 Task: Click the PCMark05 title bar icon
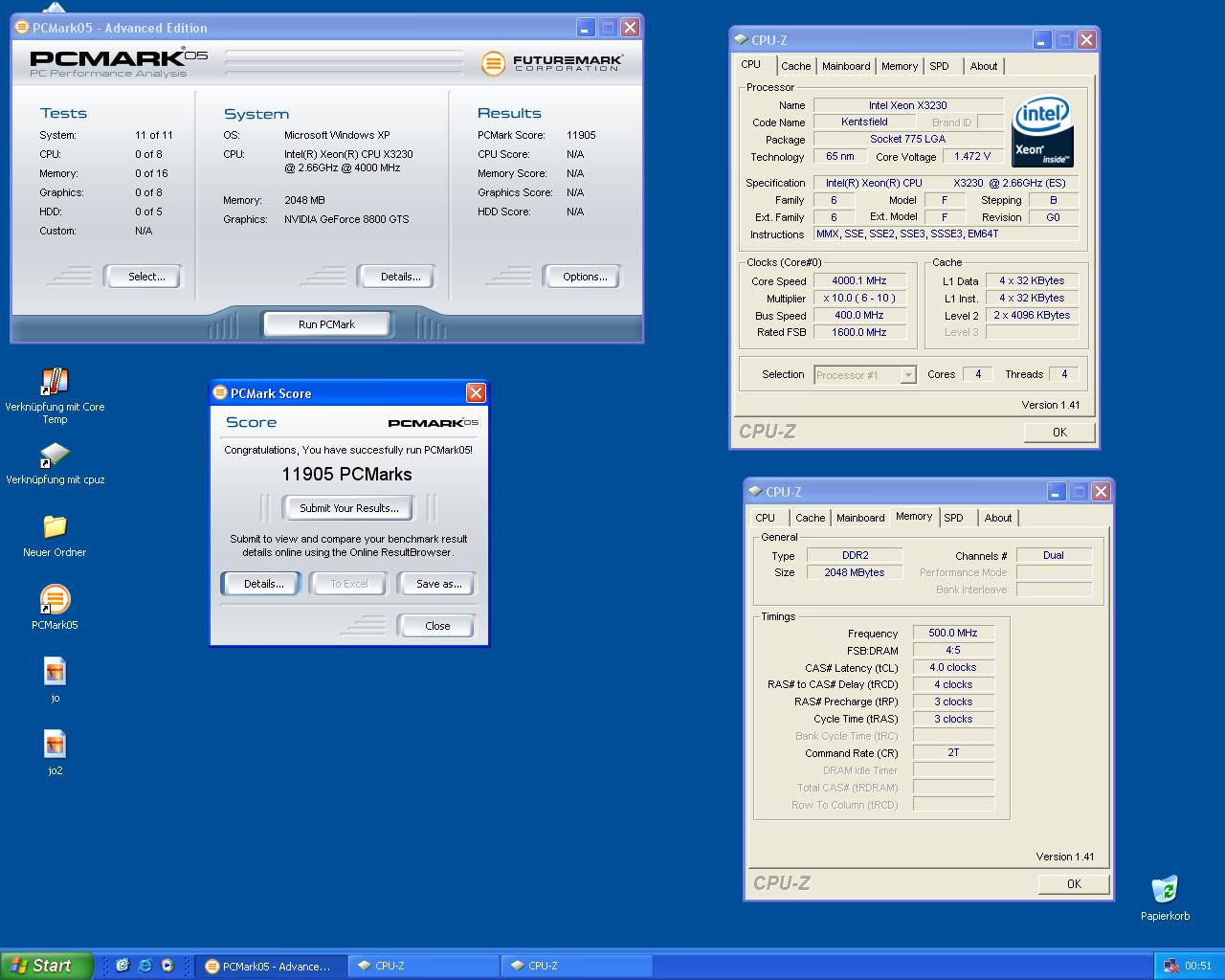22,27
